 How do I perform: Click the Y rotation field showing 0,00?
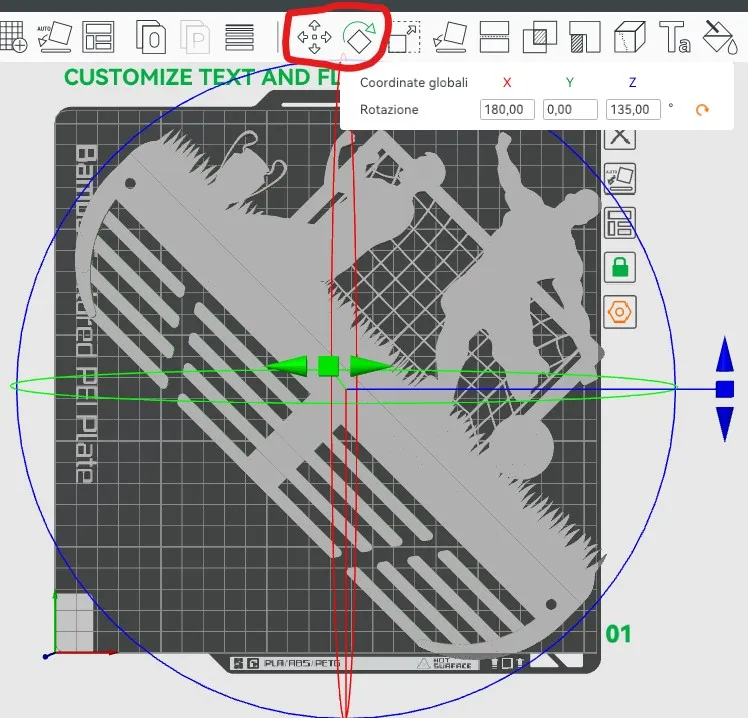click(x=570, y=110)
